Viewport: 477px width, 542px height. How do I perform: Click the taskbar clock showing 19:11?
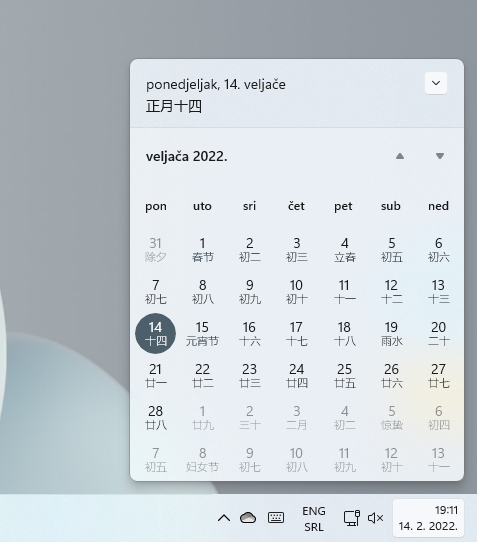click(428, 518)
